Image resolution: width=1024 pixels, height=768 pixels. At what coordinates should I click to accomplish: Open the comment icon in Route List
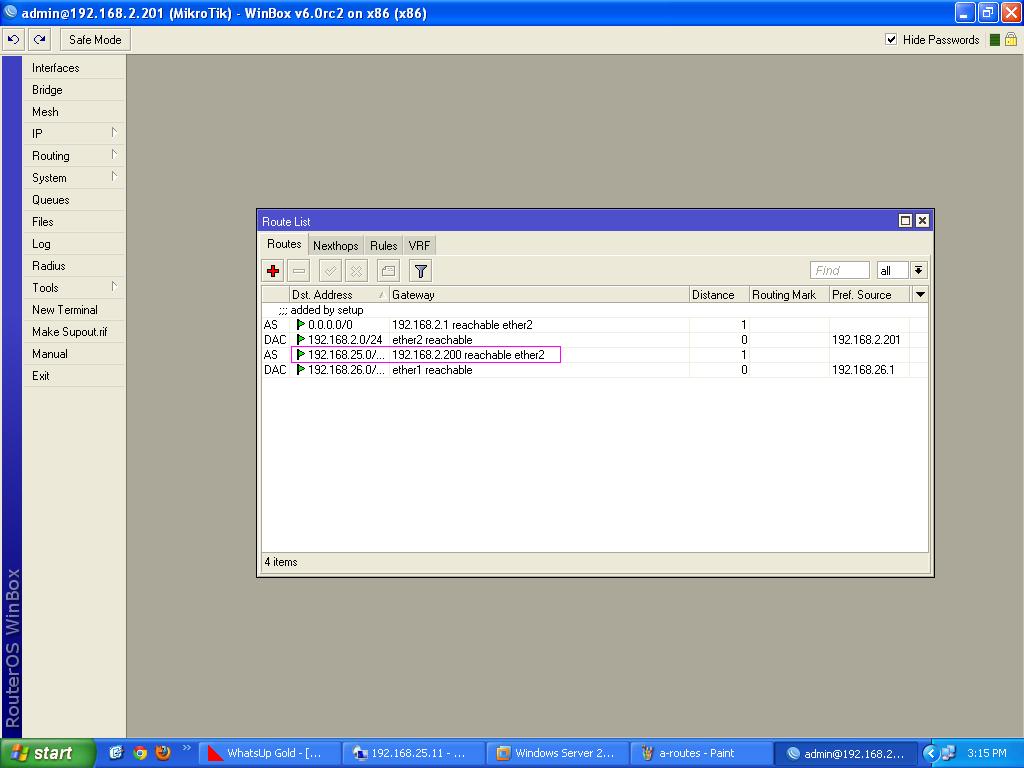click(388, 270)
